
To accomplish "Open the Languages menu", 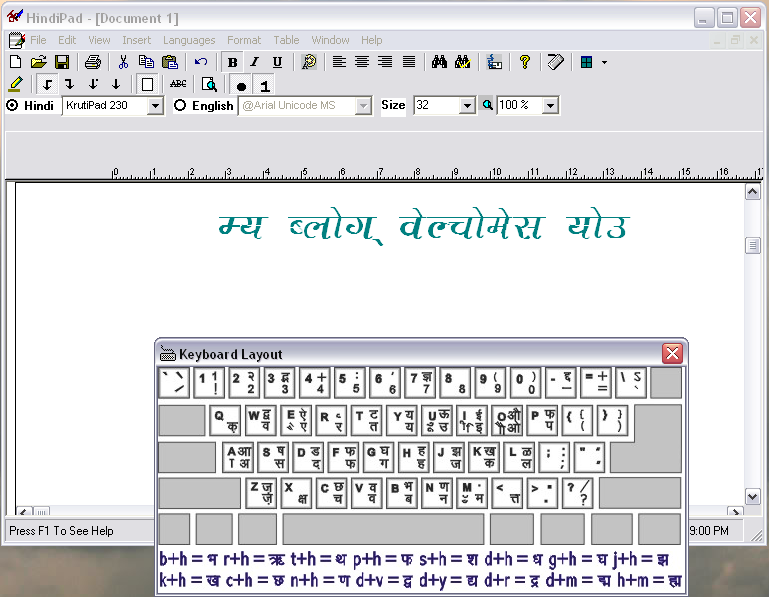I will point(189,40).
